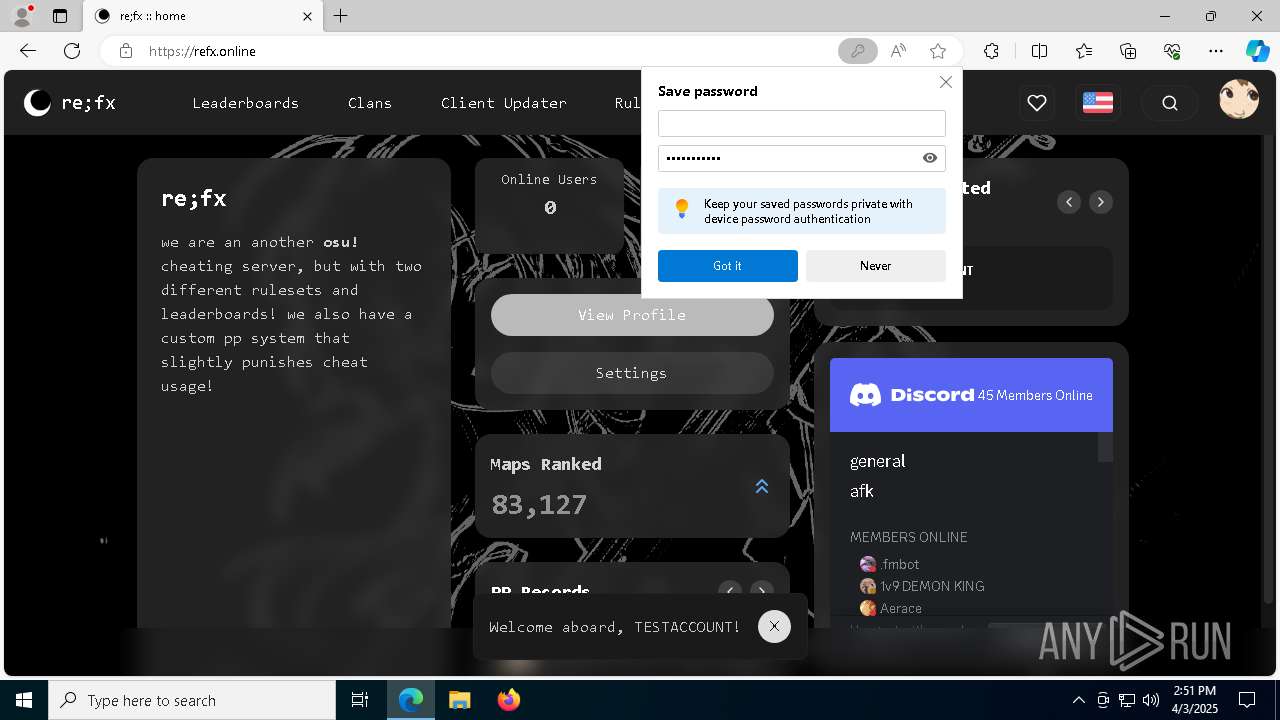Image resolution: width=1280 pixels, height=720 pixels.
Task: Click the taskbar search box
Action: pos(192,700)
